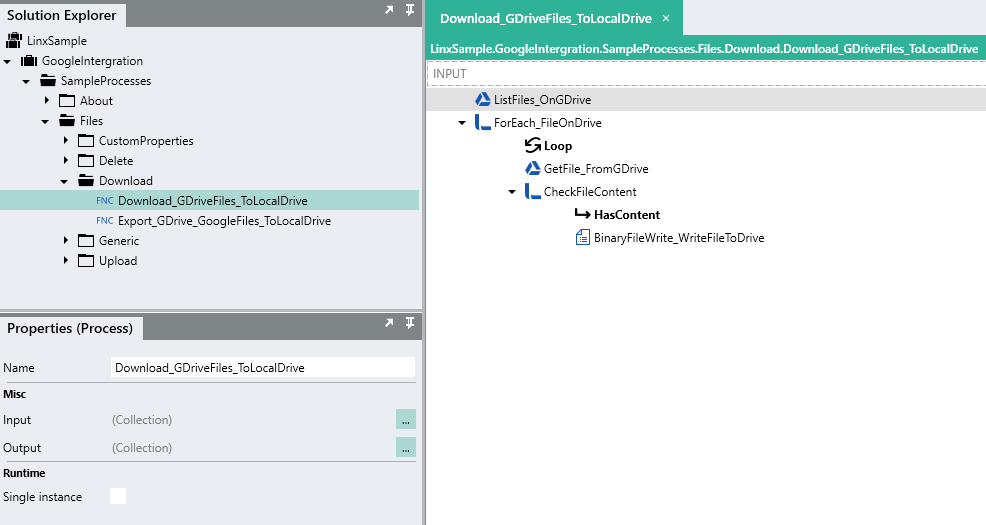Click the SampleProcesses open folder icon
The image size is (986, 525).
pos(48,80)
